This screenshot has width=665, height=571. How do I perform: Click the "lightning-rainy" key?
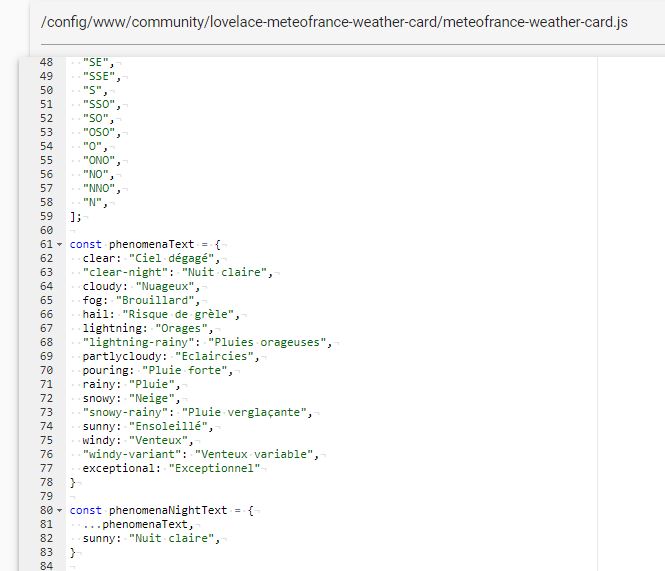point(139,342)
